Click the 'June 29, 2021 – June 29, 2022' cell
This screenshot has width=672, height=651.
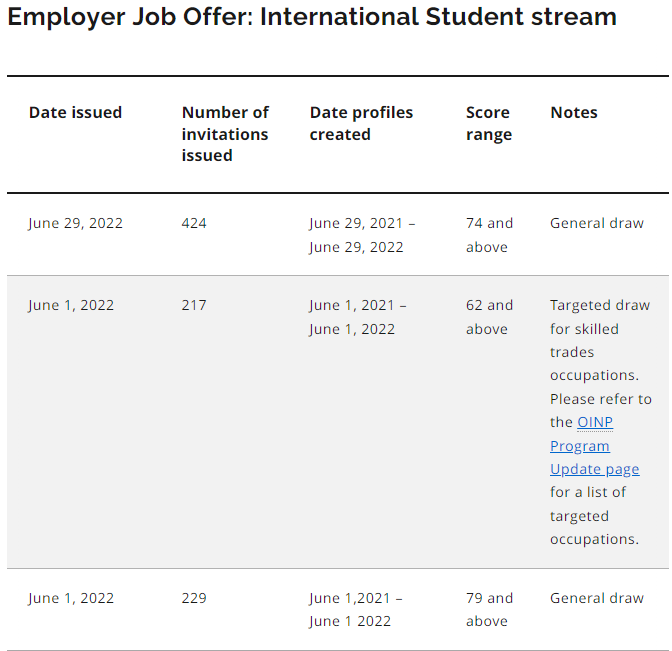coord(362,235)
